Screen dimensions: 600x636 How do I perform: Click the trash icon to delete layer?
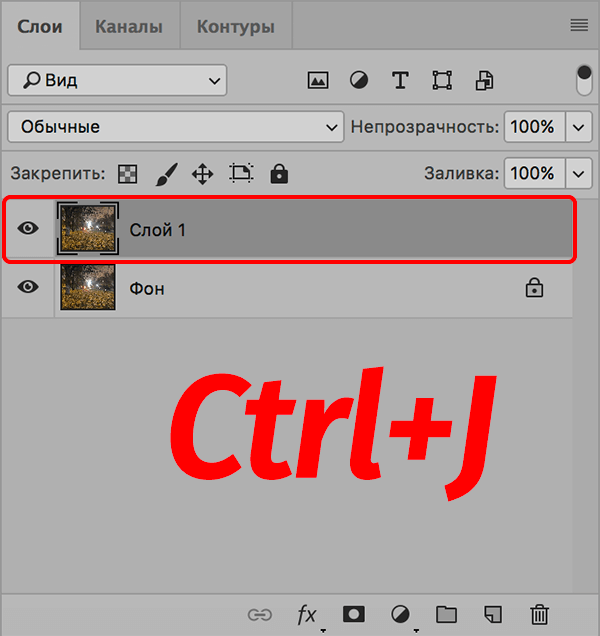[x=540, y=614]
